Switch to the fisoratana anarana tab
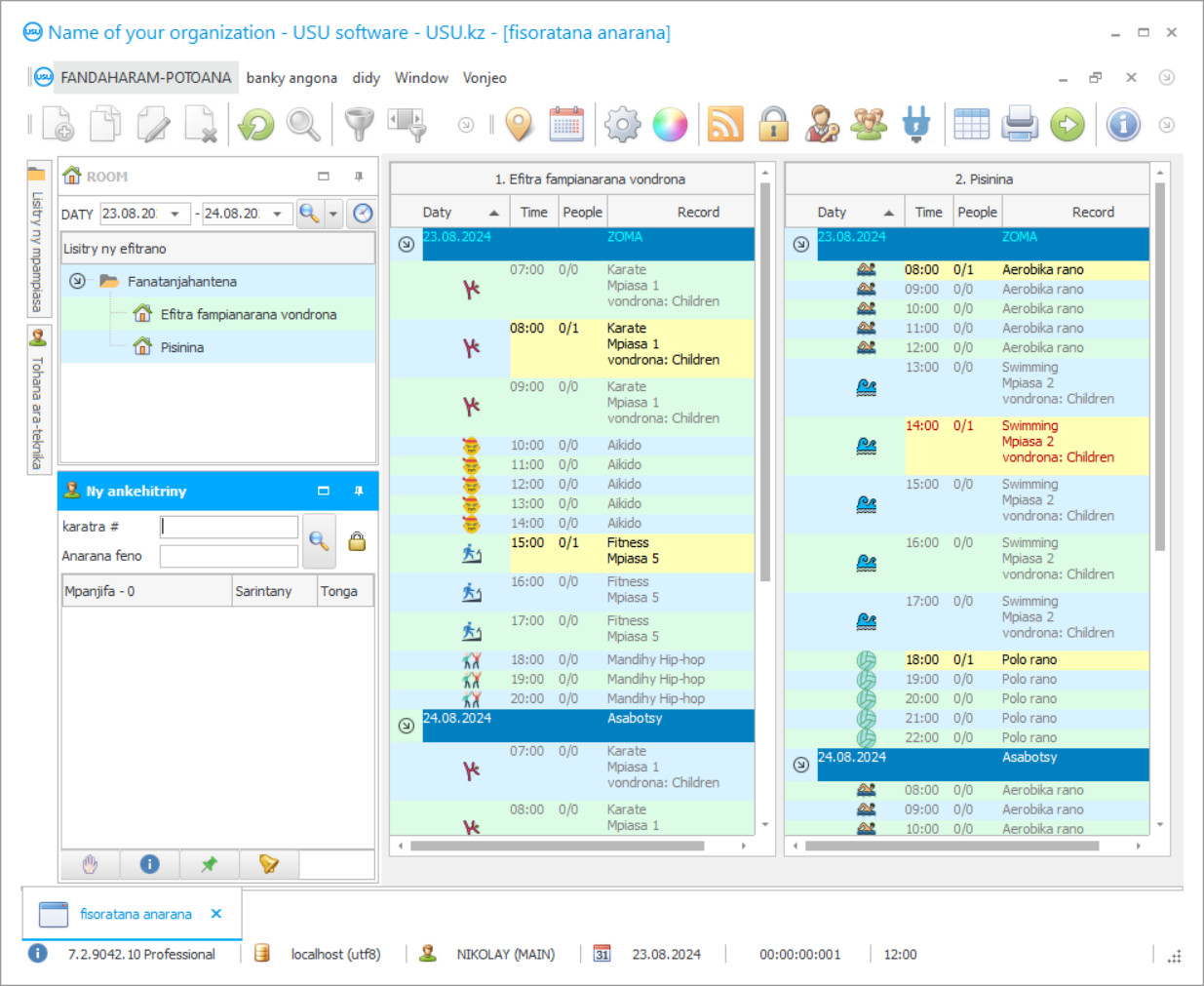Image resolution: width=1204 pixels, height=986 pixels. click(136, 914)
